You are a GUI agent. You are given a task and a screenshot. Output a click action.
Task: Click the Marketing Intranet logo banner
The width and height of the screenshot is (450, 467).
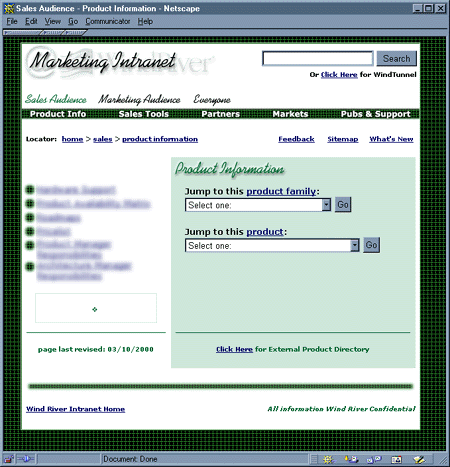click(120, 62)
